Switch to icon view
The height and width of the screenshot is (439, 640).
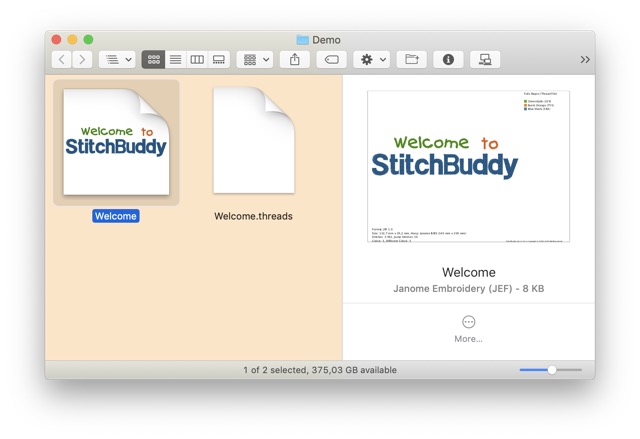coord(153,60)
